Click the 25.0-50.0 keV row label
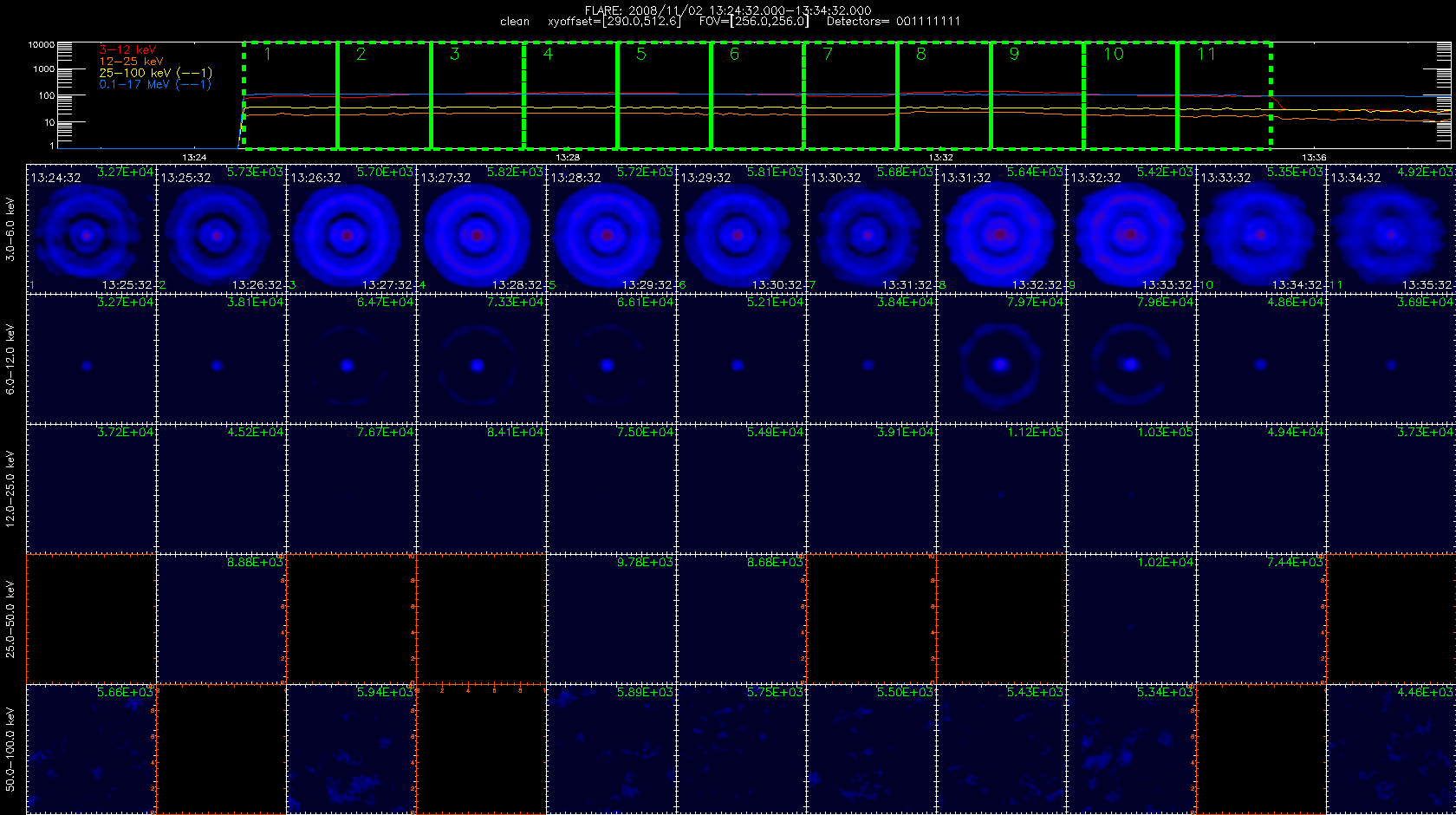This screenshot has height=815, width=1456. tap(10, 619)
